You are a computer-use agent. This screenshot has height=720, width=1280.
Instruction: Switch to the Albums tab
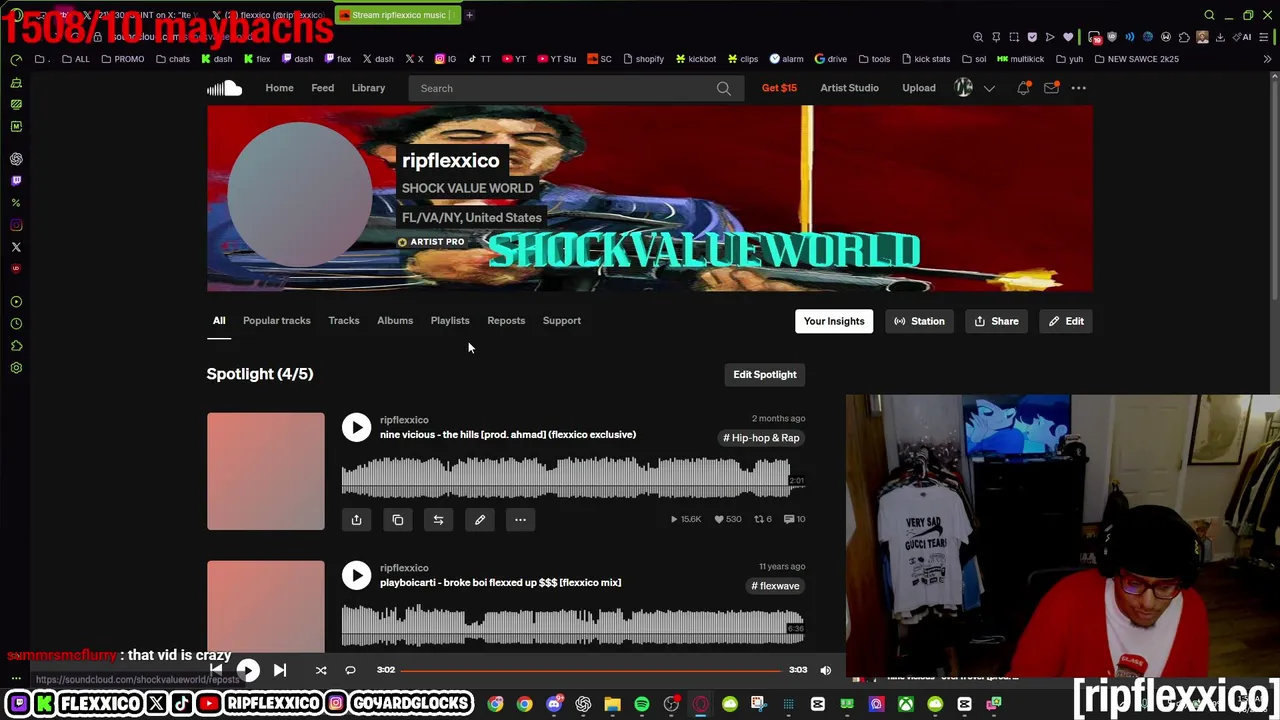click(395, 321)
